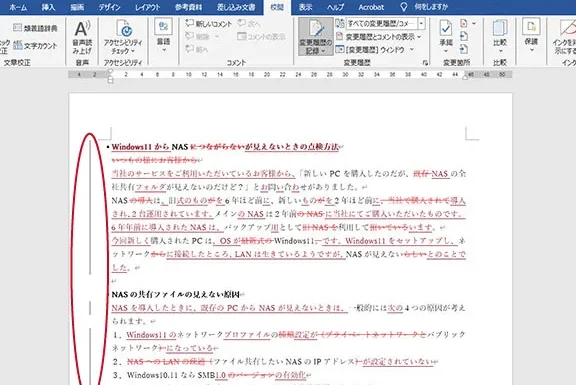The height and width of the screenshot is (385, 576).
Task: Click the next change icon
Action: tap(464, 49)
